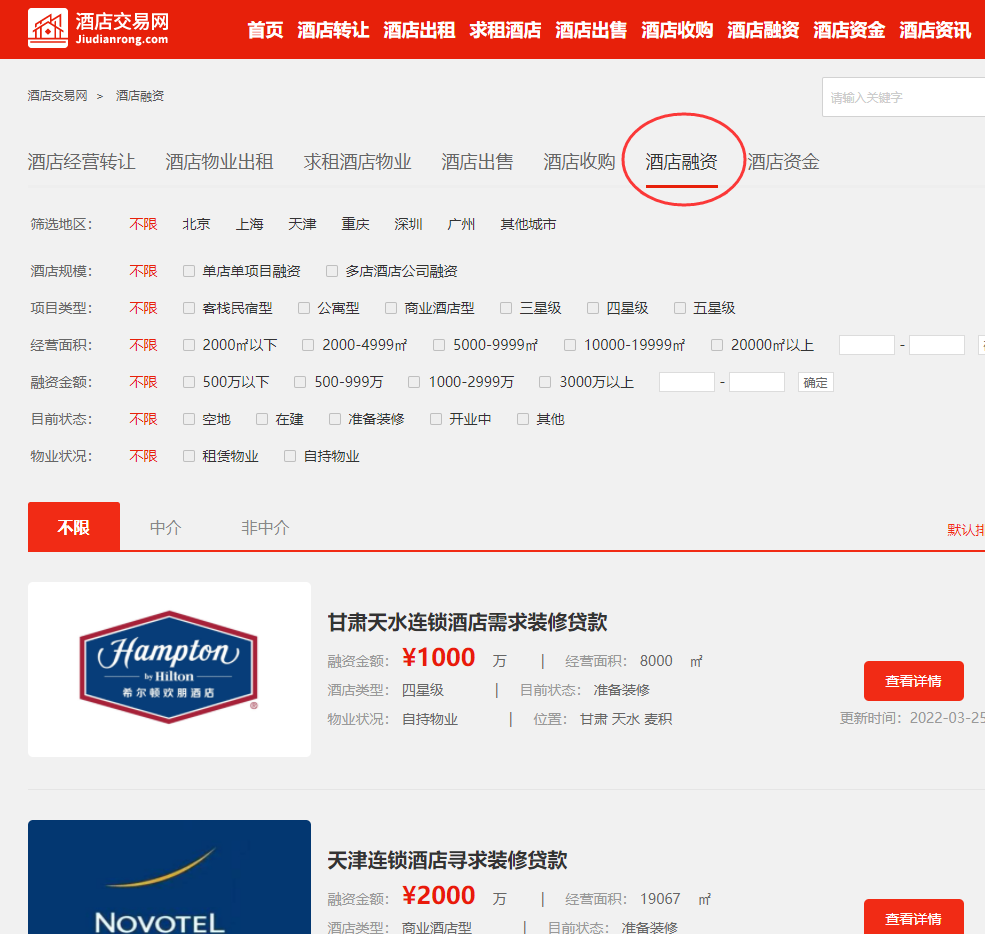The height and width of the screenshot is (934, 985).
Task: Tick the 3000万以上 financing amount
Action: pyautogui.click(x=545, y=383)
